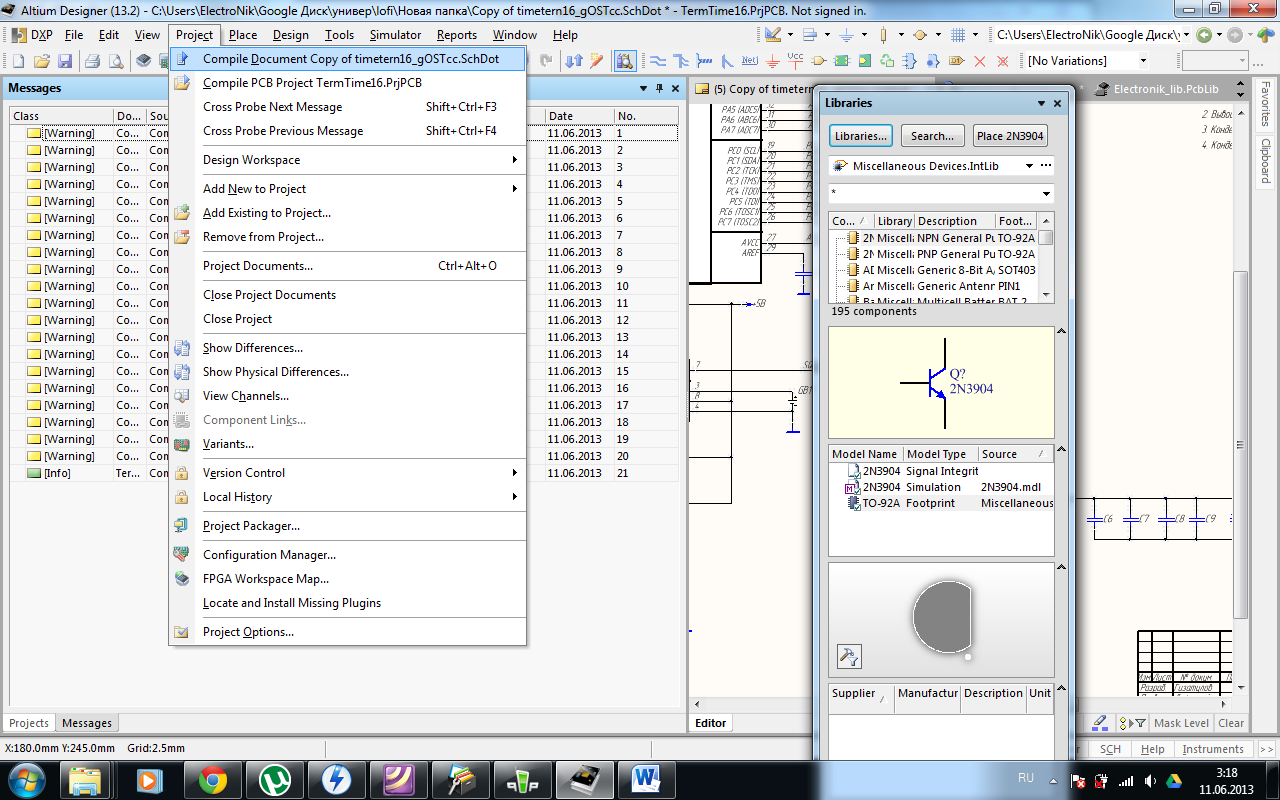Screen dimensions: 1280x800
Task: Select the Place Sheet Symbol tool
Action: click(x=842, y=61)
